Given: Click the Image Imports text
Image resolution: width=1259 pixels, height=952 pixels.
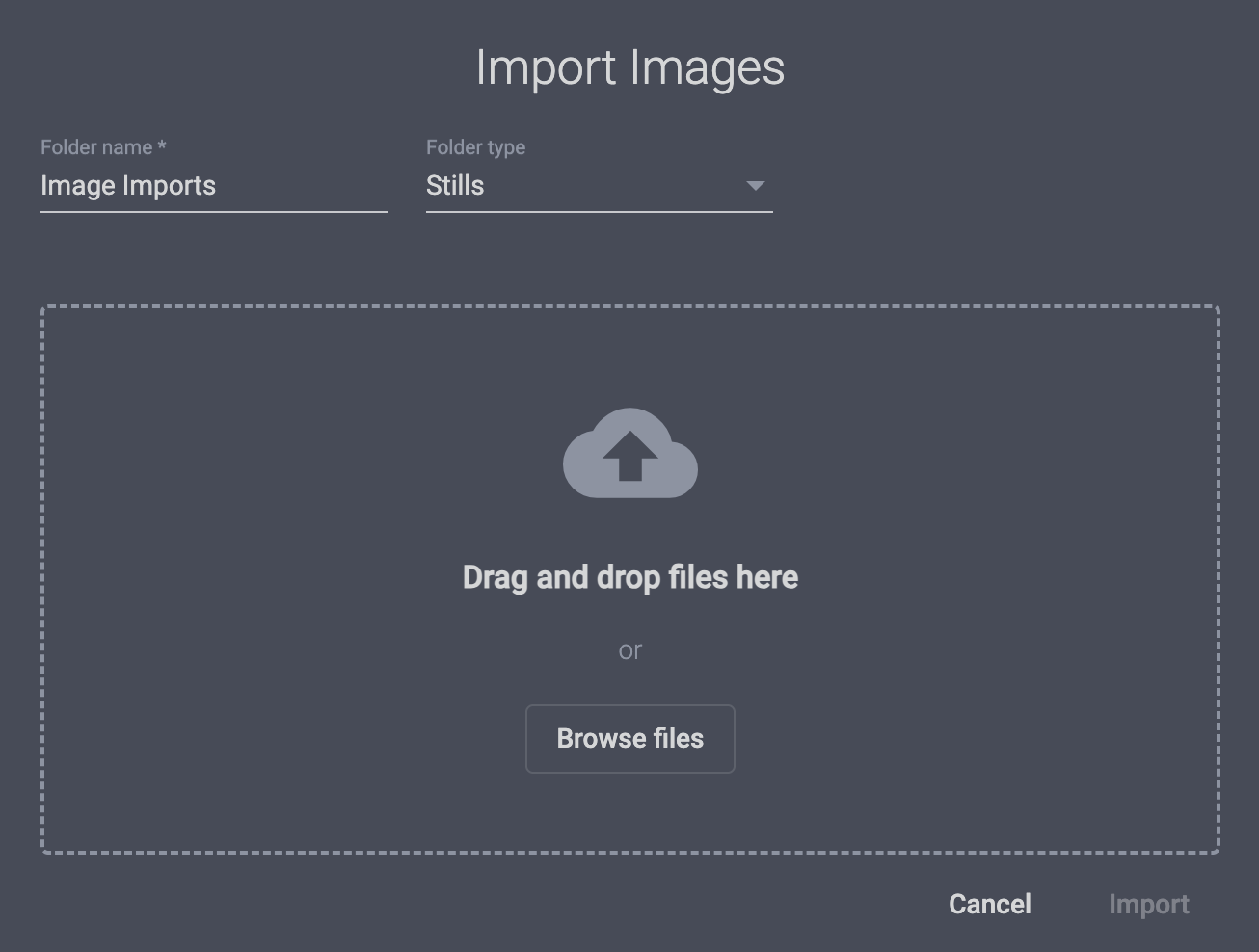Looking at the screenshot, I should (x=128, y=186).
